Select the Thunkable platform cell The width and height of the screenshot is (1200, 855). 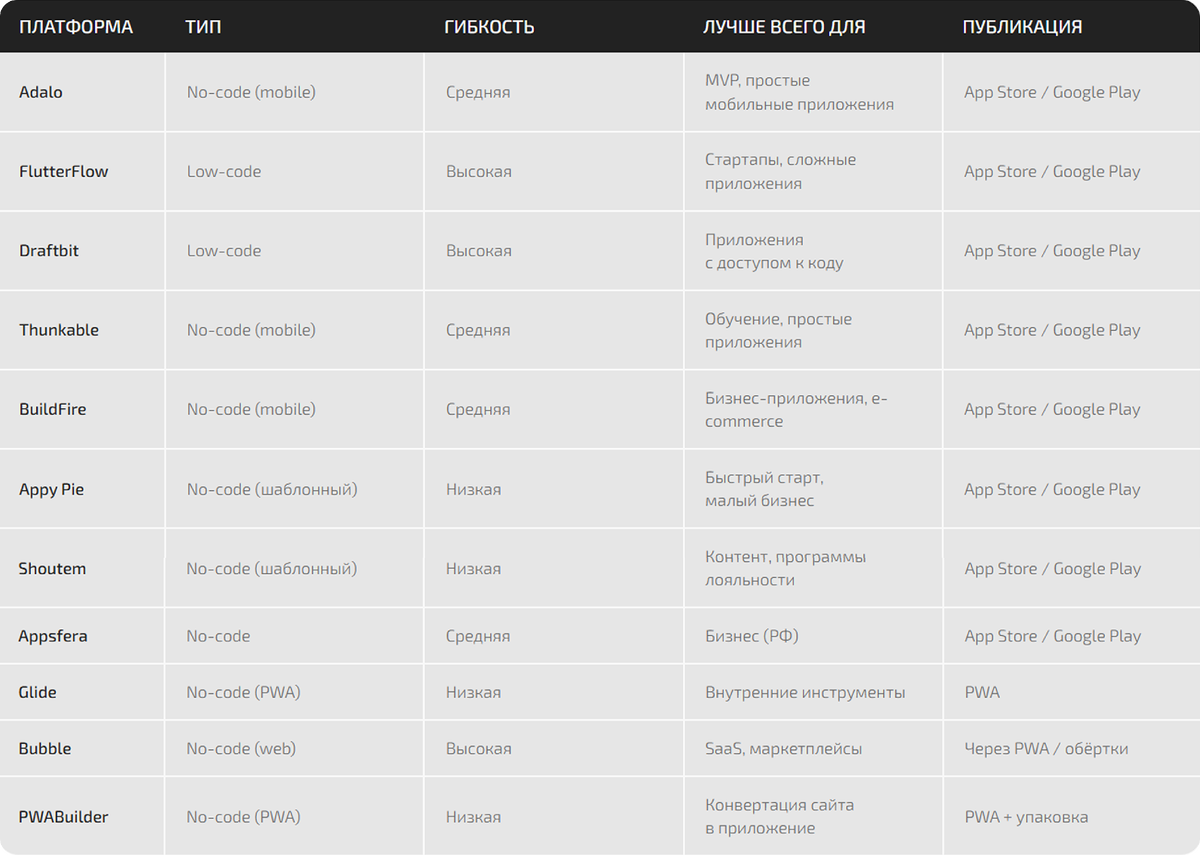tap(59, 330)
